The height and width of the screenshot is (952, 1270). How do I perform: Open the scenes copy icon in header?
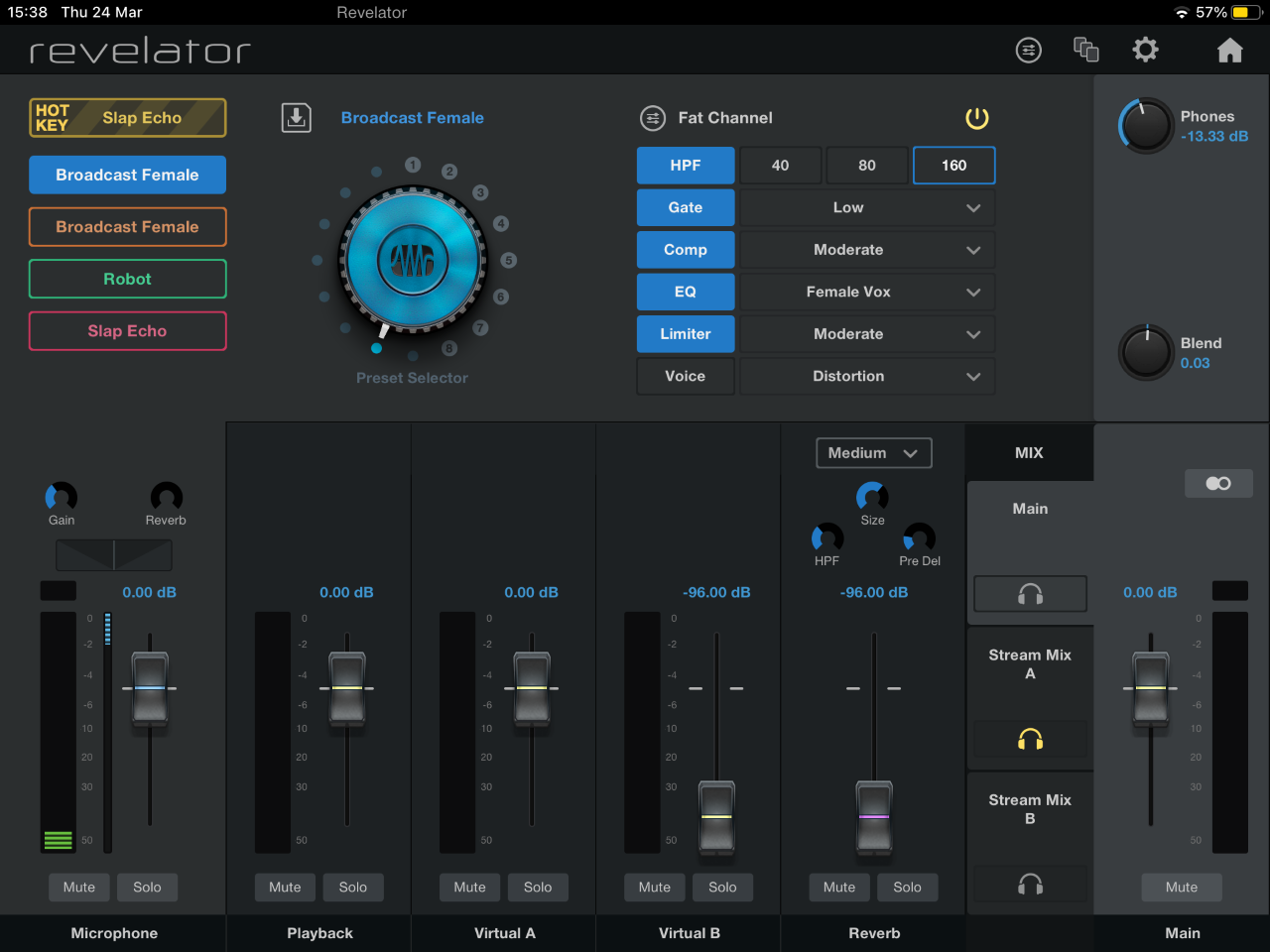[1086, 50]
